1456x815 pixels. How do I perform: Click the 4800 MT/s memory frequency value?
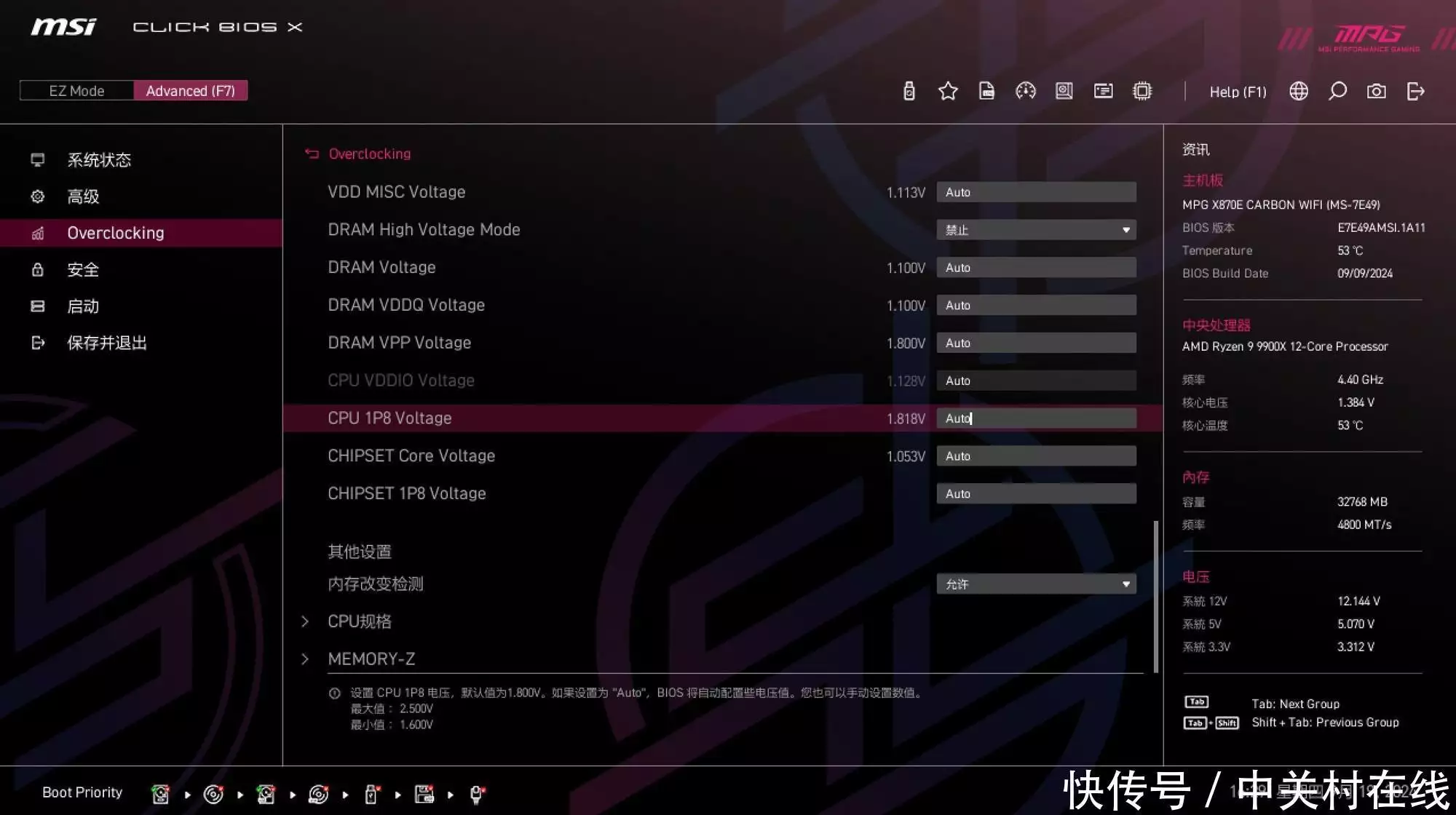(x=1364, y=525)
